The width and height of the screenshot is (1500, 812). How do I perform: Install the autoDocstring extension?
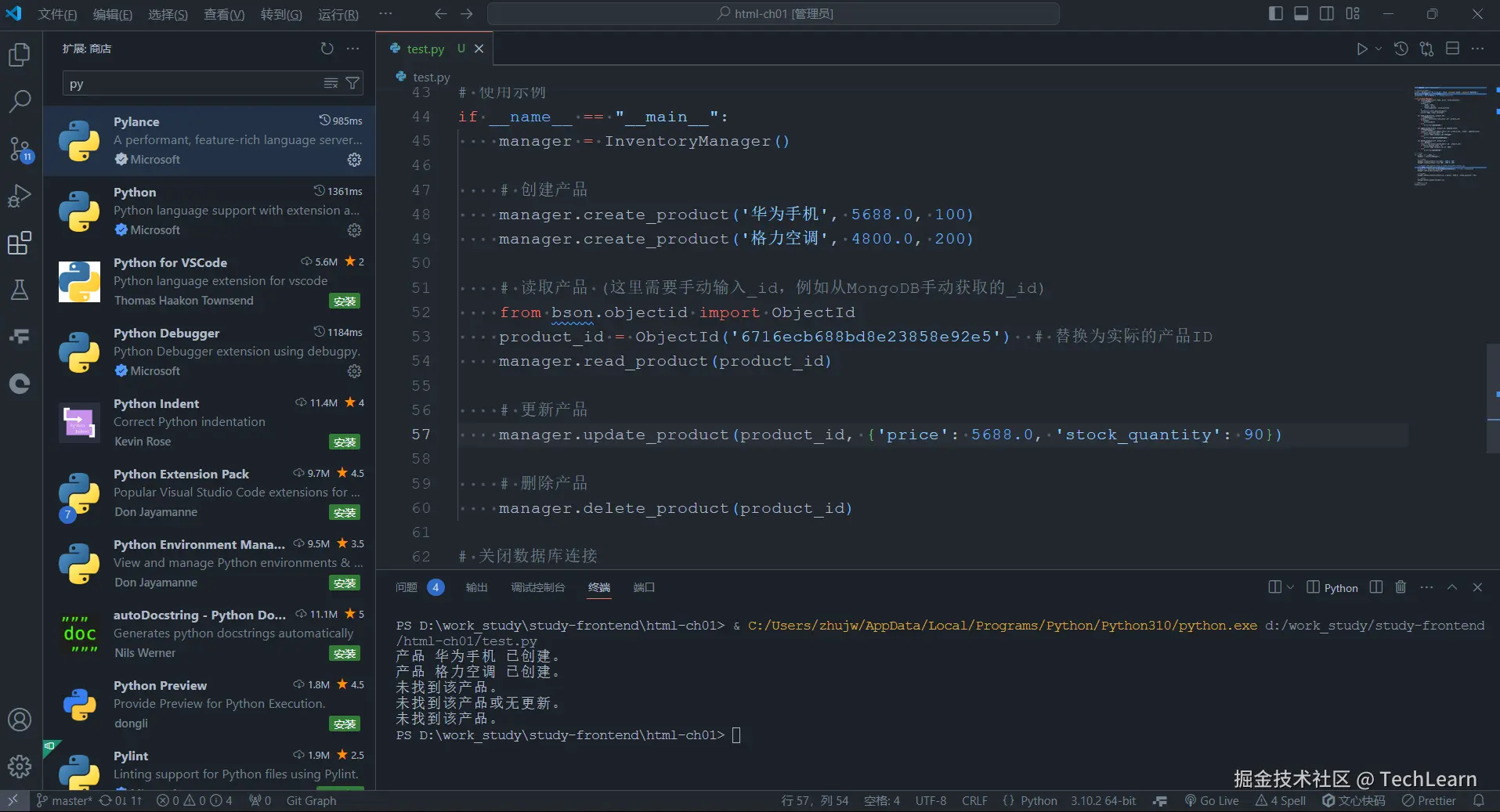click(x=345, y=654)
